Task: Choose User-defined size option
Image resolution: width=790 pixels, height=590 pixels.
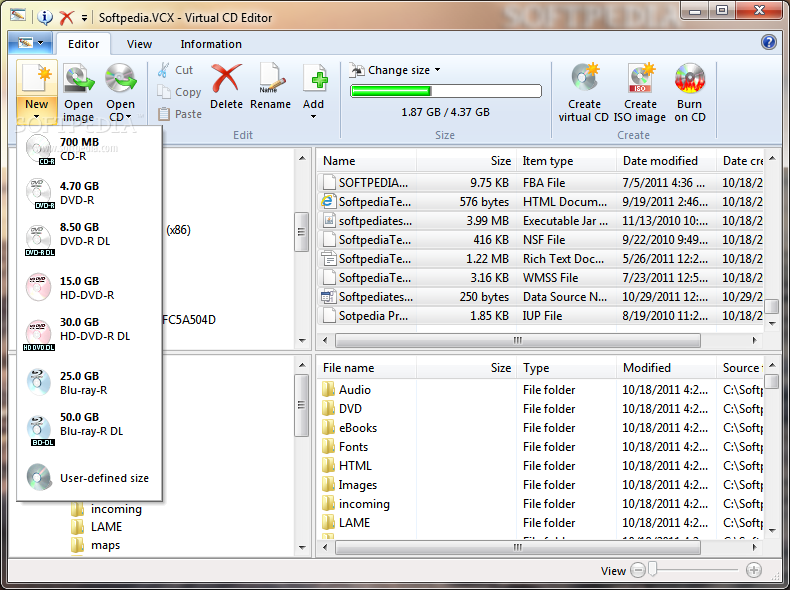Action: point(90,478)
